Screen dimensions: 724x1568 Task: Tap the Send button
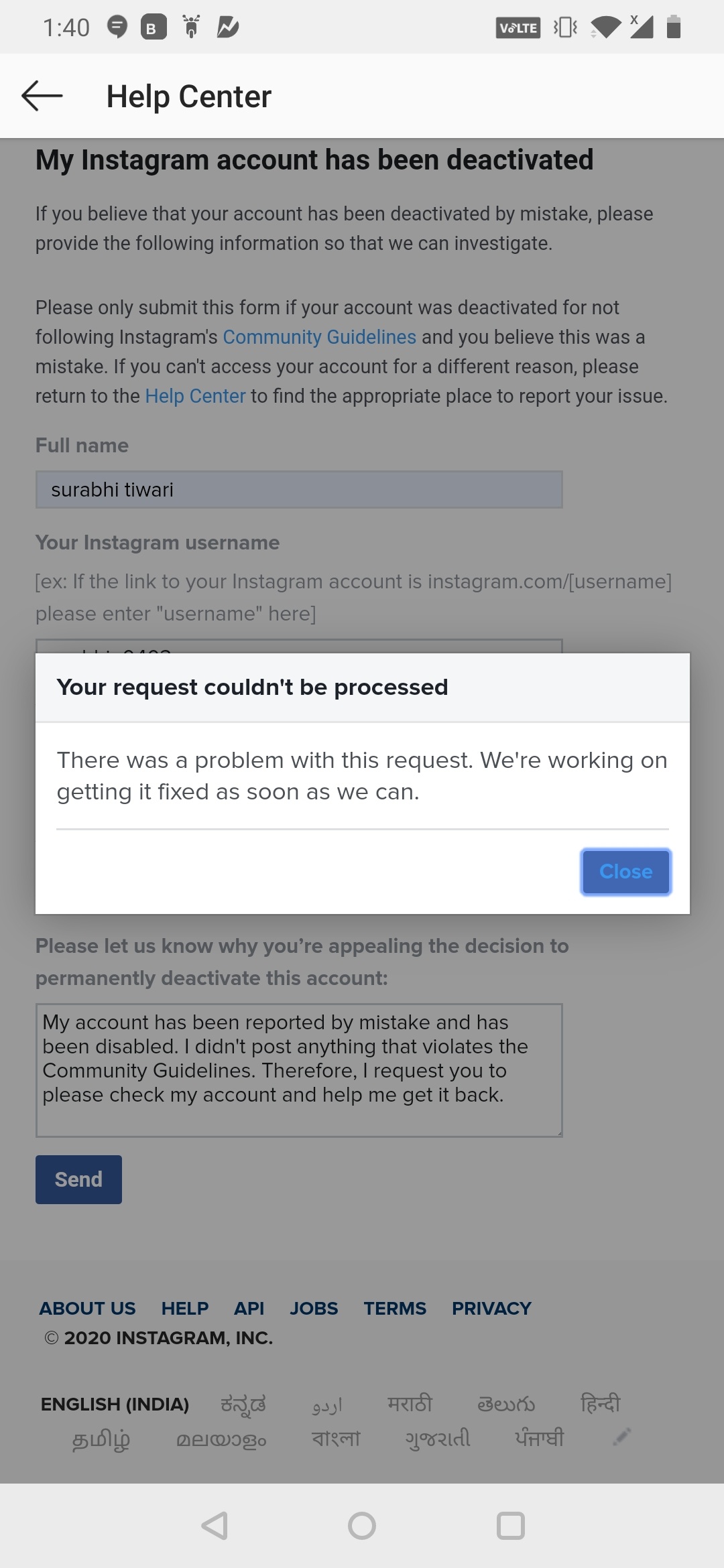78,1179
